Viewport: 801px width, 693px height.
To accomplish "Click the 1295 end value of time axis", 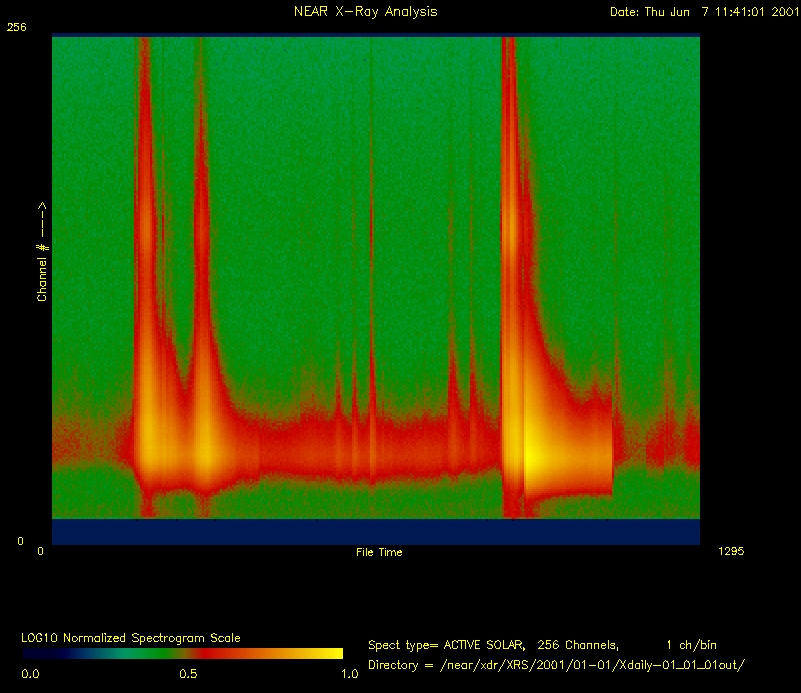I will tap(731, 551).
